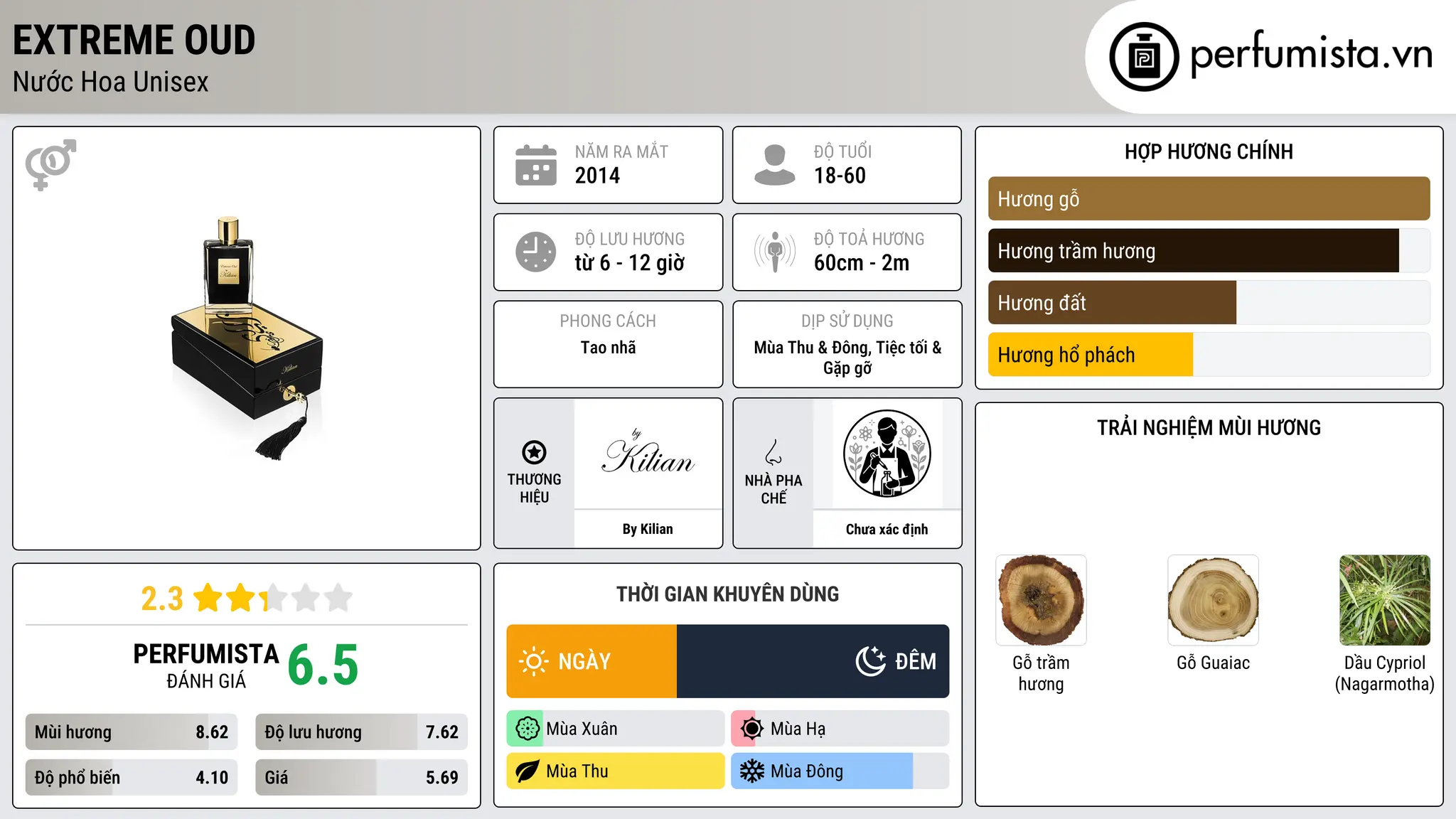Viewport: 1456px width, 819px height.
Task: Click the star badge icon above Thương hiệu
Action: point(534,452)
